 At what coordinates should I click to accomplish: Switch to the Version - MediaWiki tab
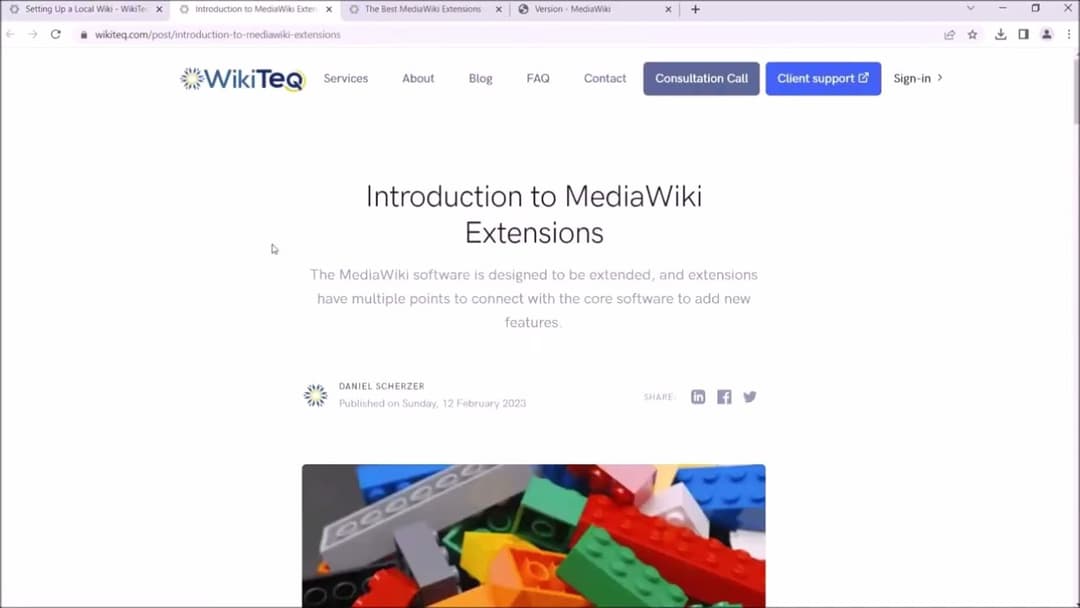575,9
